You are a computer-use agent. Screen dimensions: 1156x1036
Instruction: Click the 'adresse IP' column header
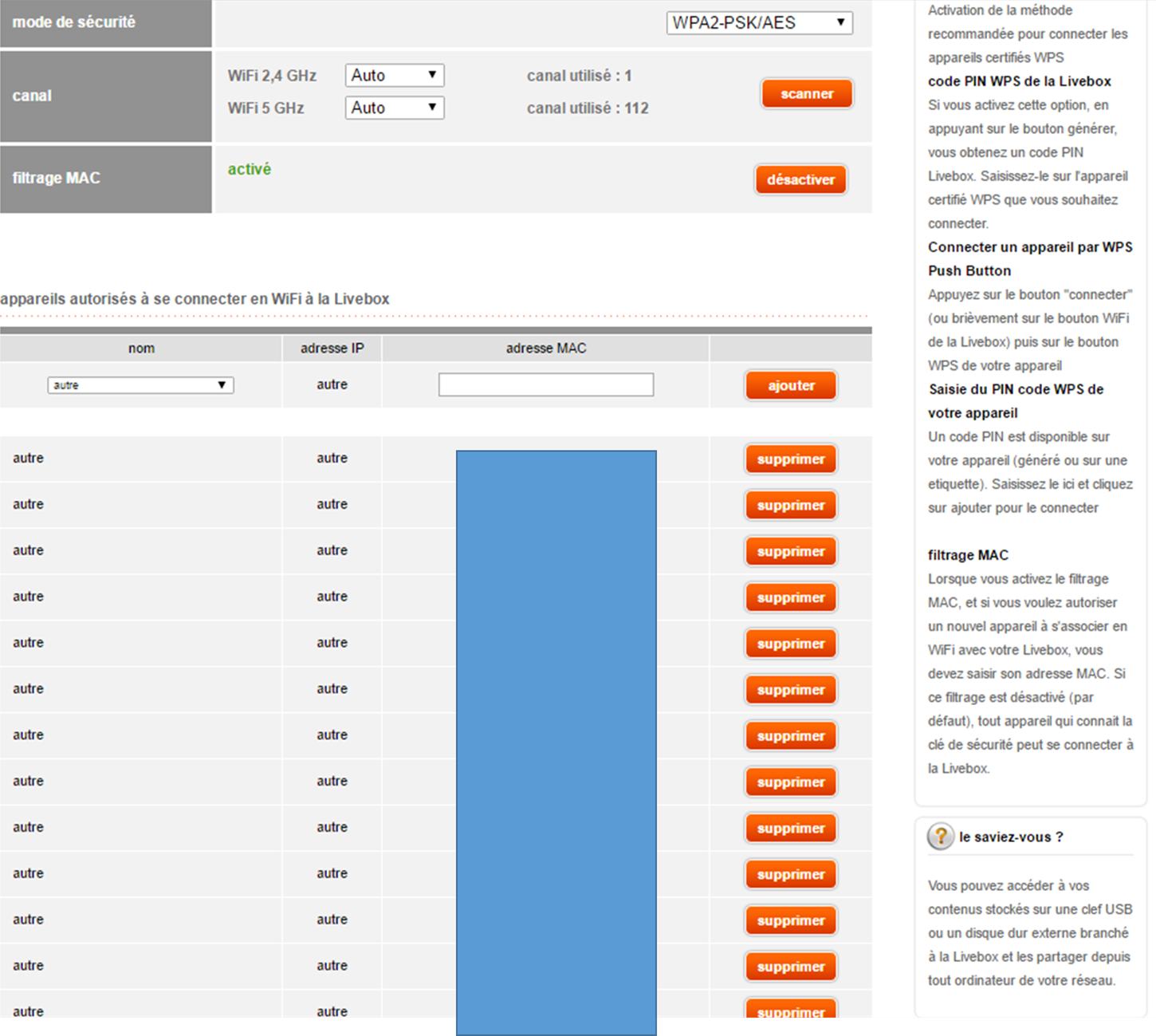pos(332,349)
